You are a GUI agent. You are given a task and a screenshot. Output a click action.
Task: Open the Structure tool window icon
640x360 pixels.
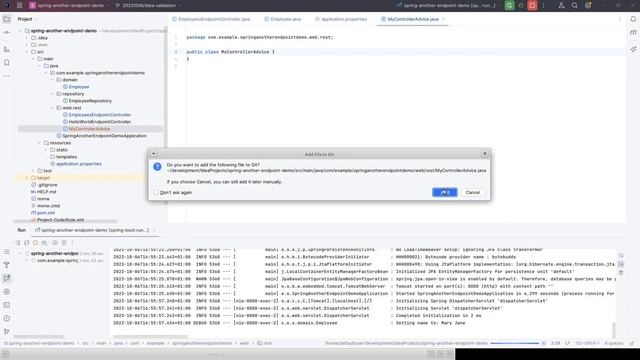[7, 49]
